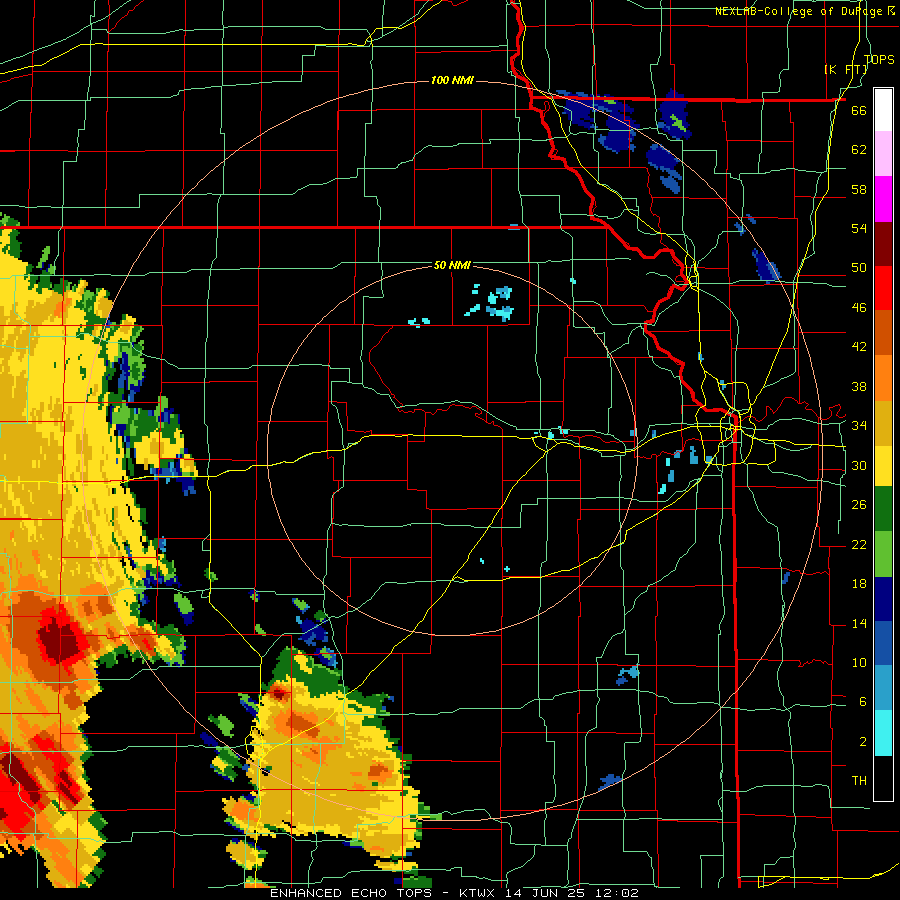The height and width of the screenshot is (900, 900).
Task: Click the burnt orange swatch below red
Action: (x=883, y=332)
